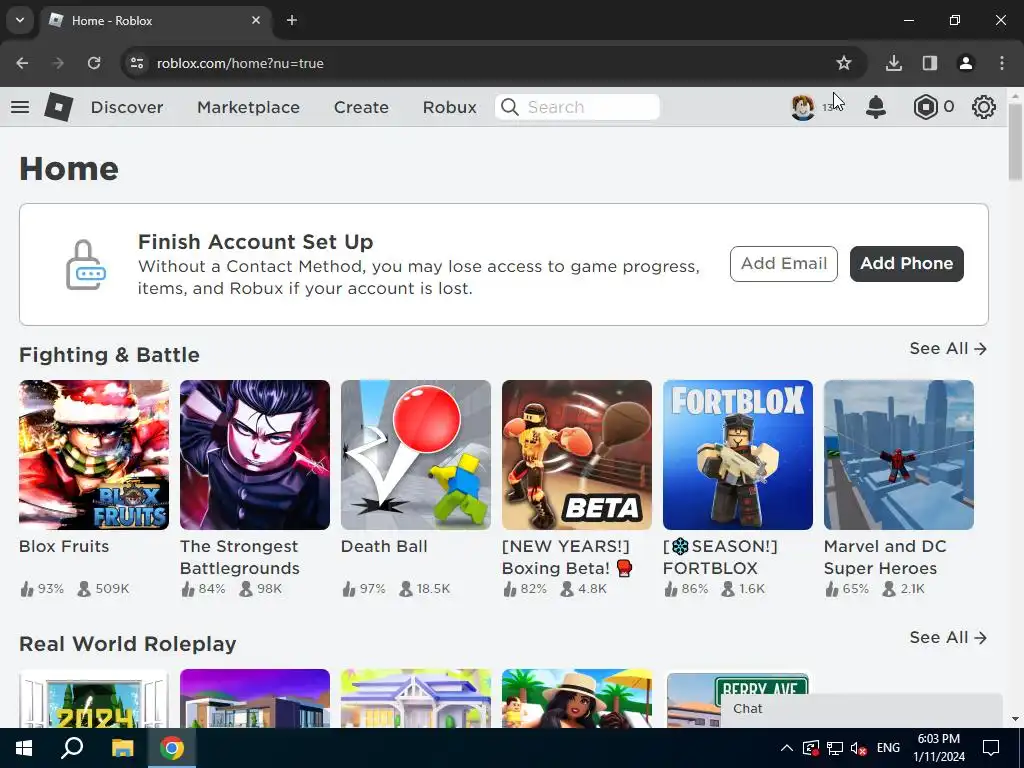Image resolution: width=1024 pixels, height=768 pixels.
Task: Click the Roblox logo icon
Action: pos(59,107)
